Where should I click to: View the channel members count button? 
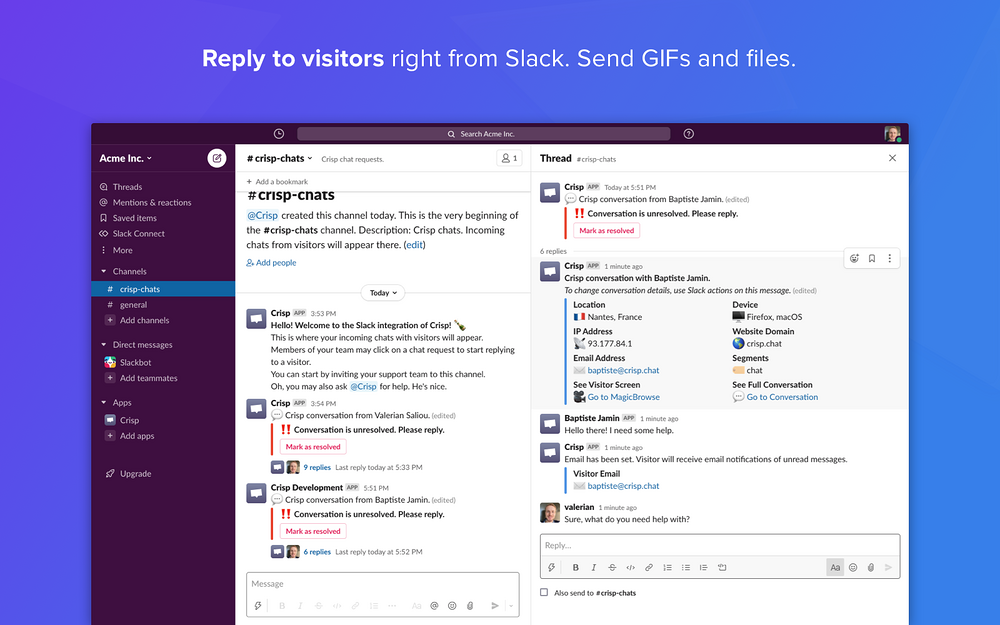point(509,158)
